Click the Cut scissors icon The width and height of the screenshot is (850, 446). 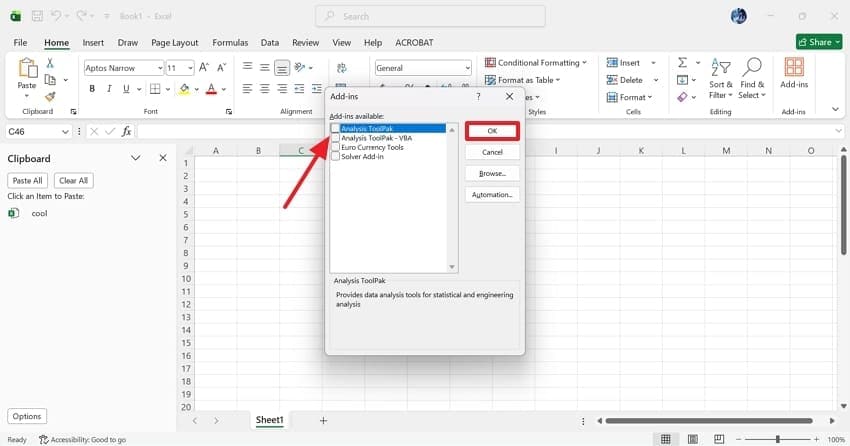50,63
